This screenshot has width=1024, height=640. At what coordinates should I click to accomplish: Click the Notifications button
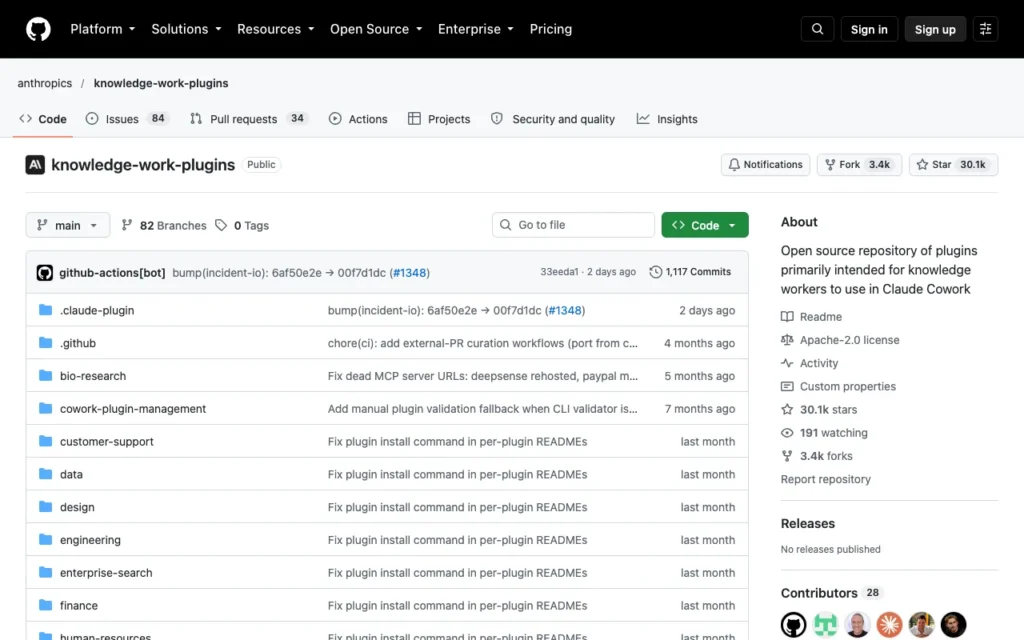pos(765,165)
